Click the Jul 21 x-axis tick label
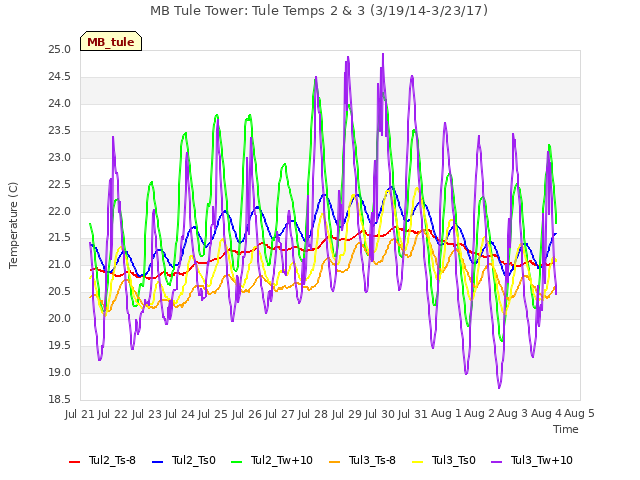The width and height of the screenshot is (640, 480). (80, 414)
